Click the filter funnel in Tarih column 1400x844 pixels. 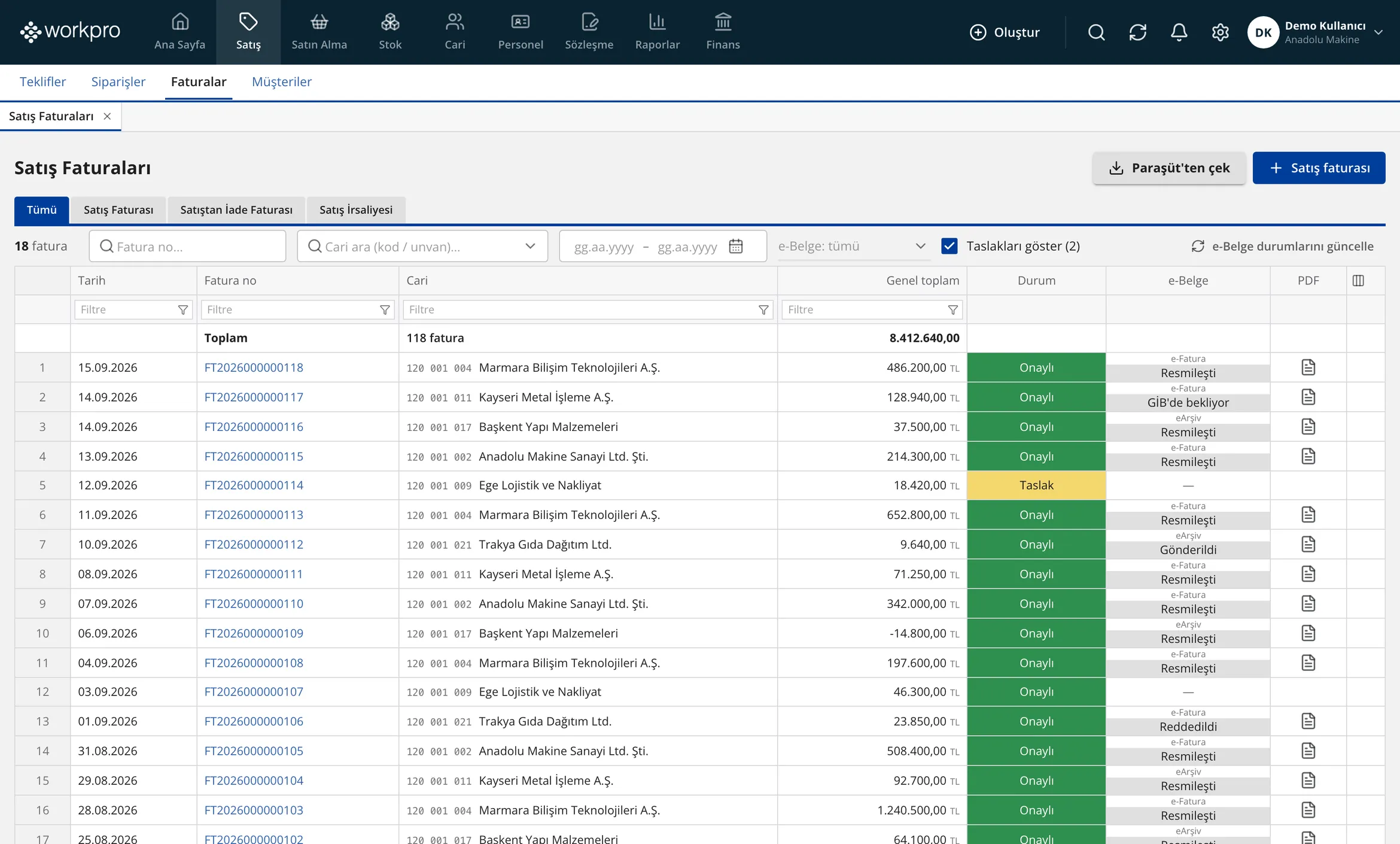point(183,309)
